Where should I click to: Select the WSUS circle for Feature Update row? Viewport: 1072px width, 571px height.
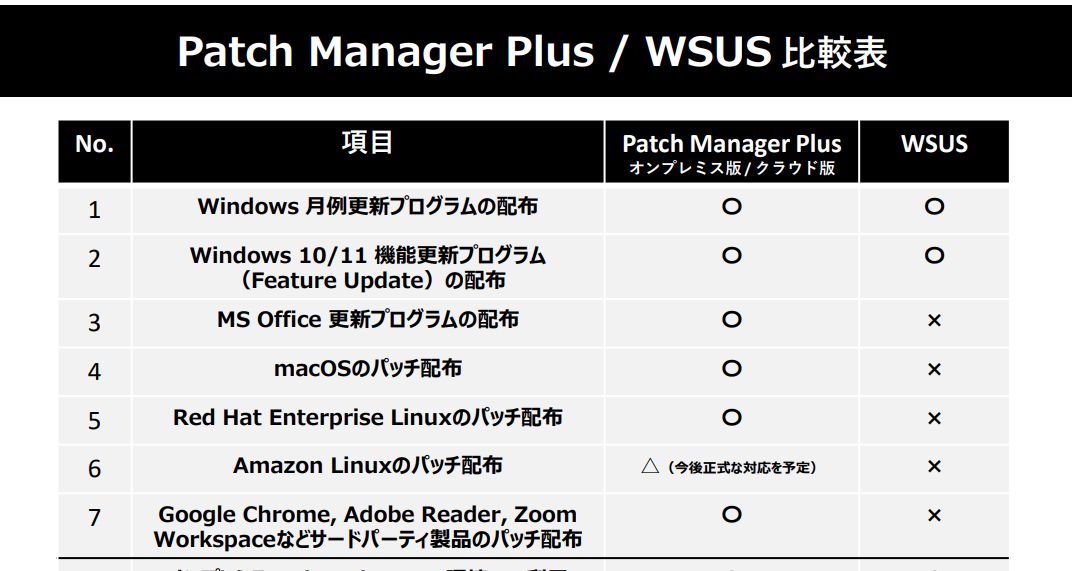[x=934, y=256]
